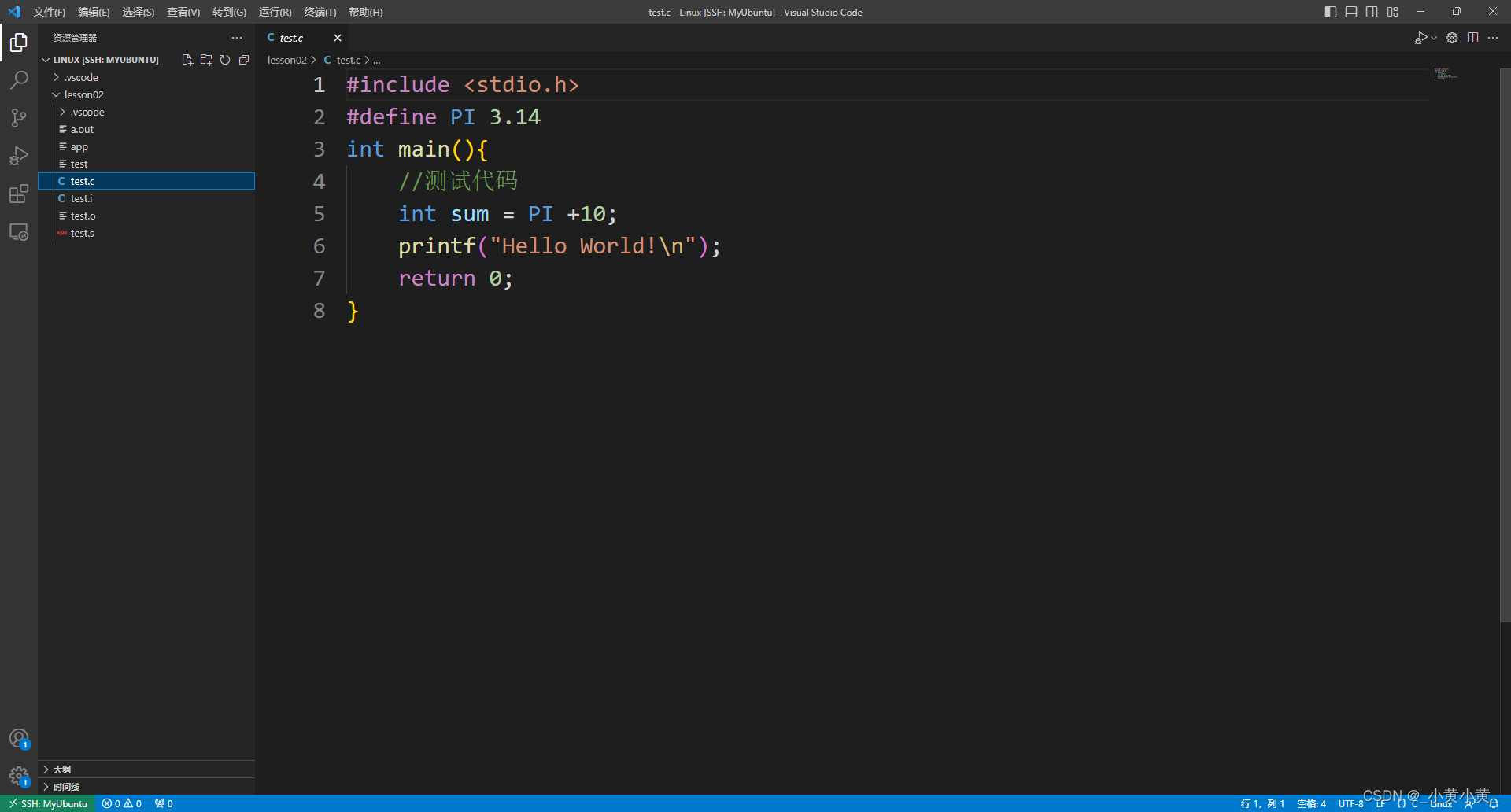Open the Source Control view

[x=19, y=118]
